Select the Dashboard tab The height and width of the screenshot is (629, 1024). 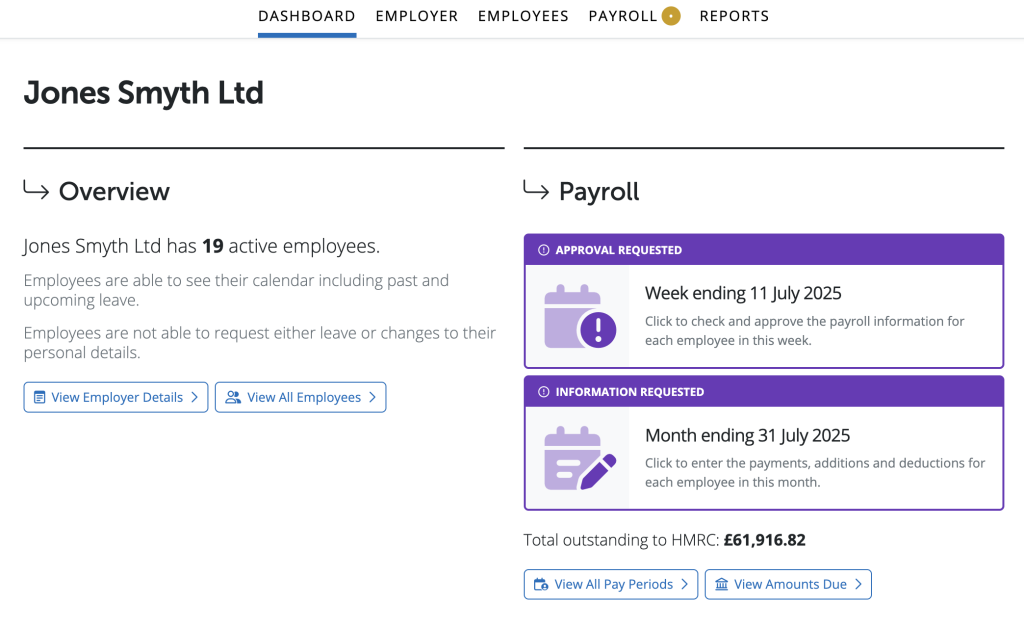[307, 16]
